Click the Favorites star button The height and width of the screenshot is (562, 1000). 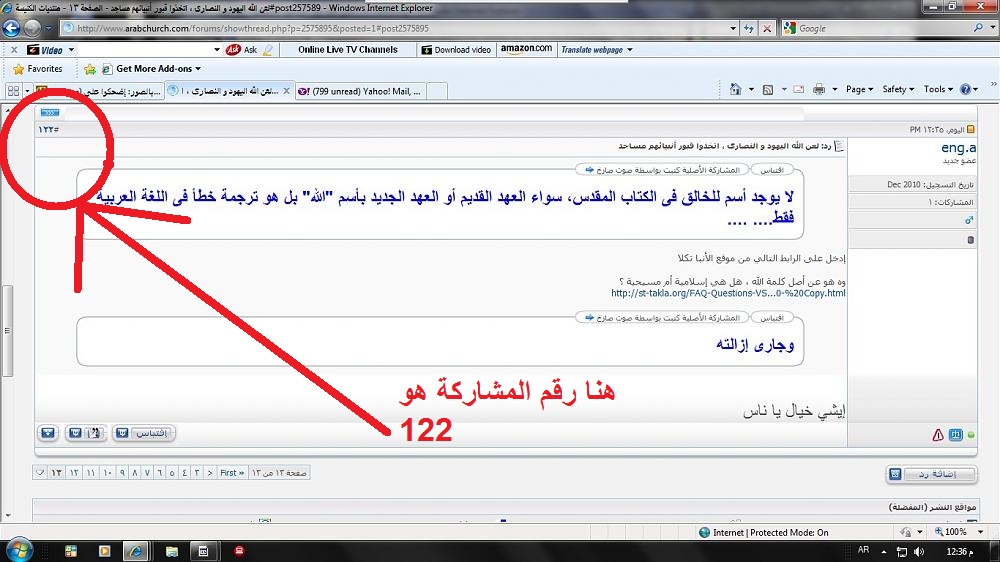[x=37, y=69]
